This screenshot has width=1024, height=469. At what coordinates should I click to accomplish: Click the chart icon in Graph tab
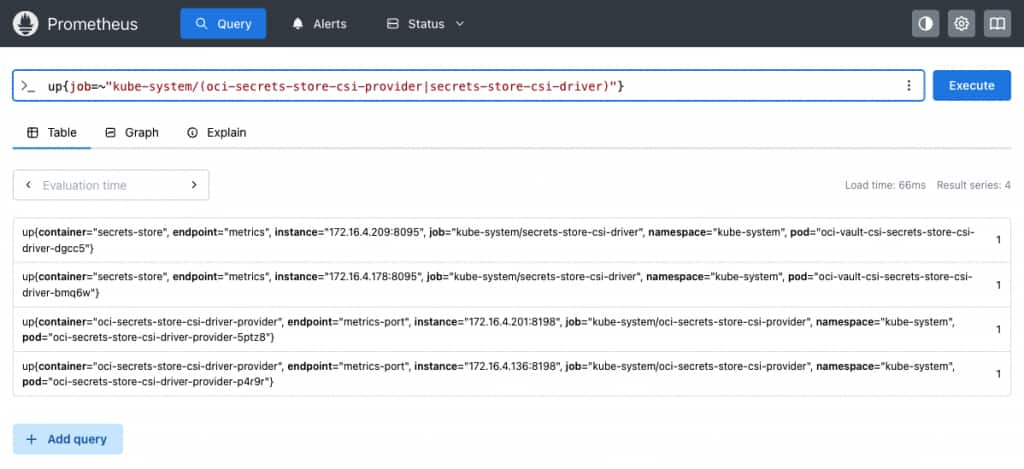[x=110, y=133]
